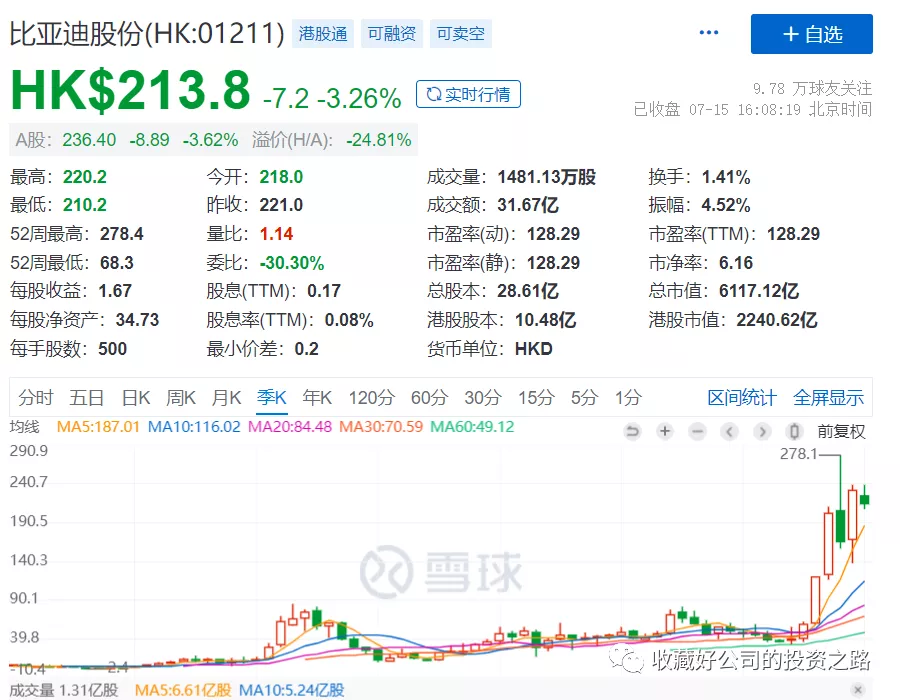Click the 成交额 value 31.67亿
This screenshot has height=700, width=900.
[528, 205]
